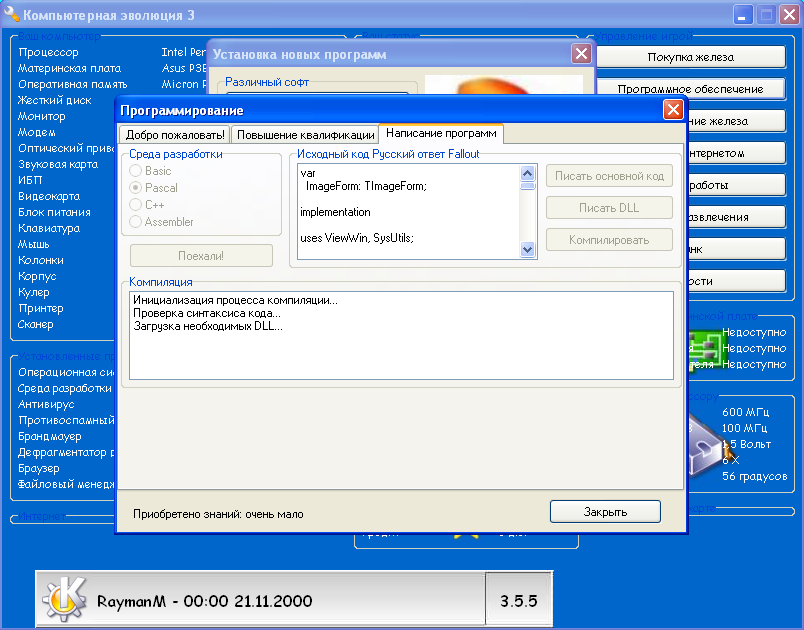Click the Модем entry
The width and height of the screenshot is (804, 630).
36,132
